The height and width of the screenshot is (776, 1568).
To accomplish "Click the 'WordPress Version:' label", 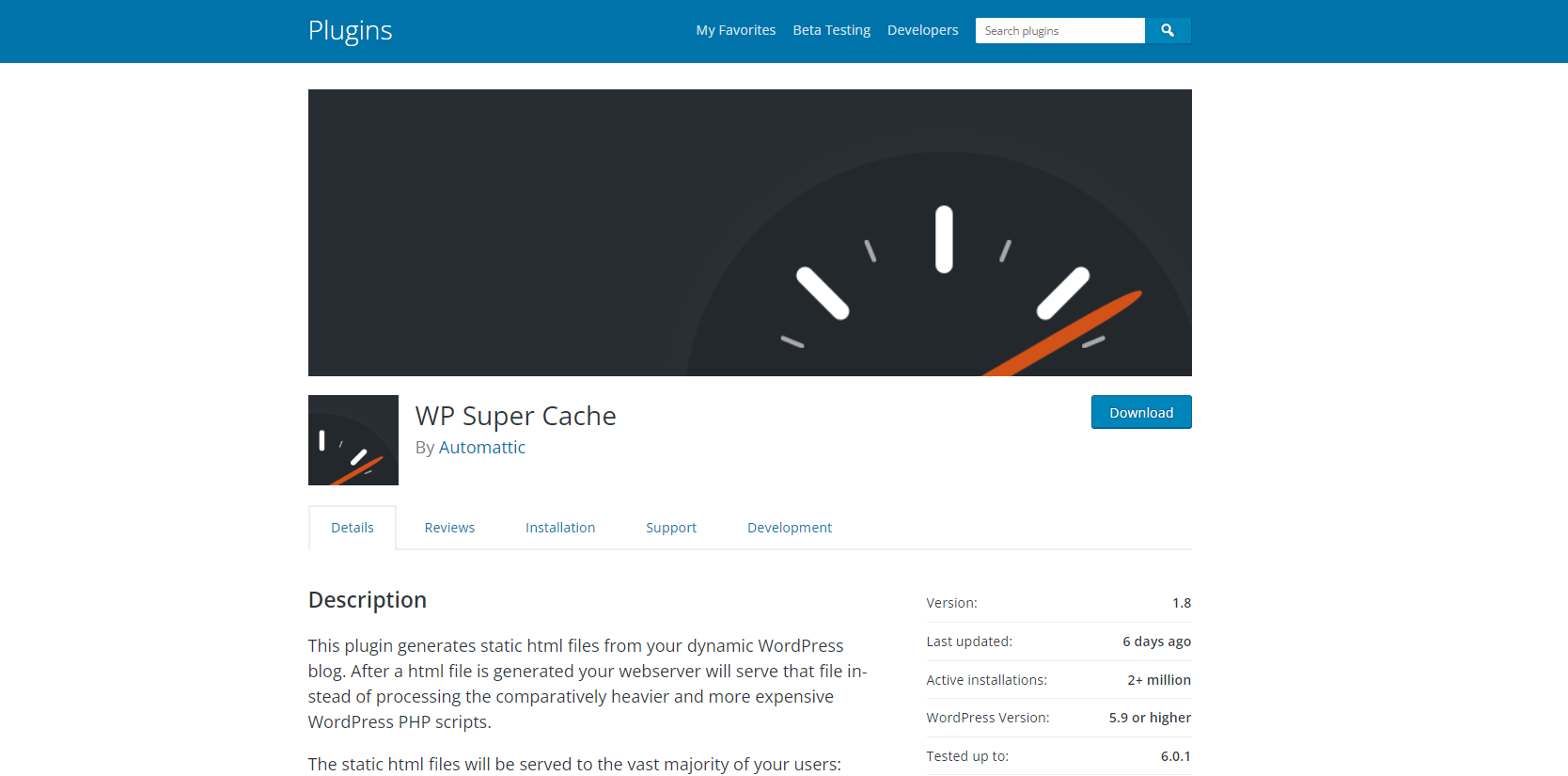I will pyautogui.click(x=988, y=718).
